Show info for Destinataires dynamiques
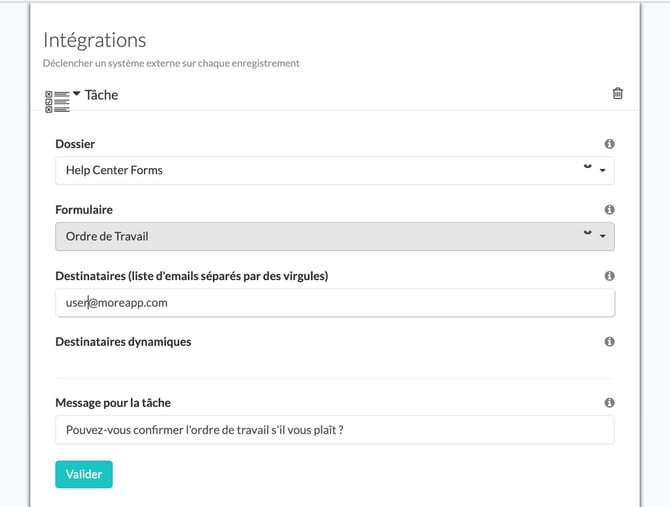The width and height of the screenshot is (670, 507). (x=609, y=342)
